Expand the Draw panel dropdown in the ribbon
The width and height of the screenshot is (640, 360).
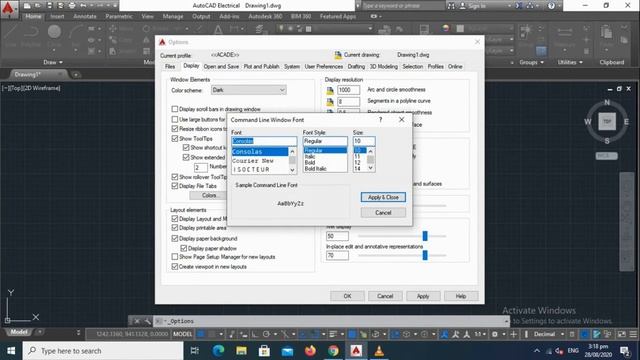(x=53, y=62)
